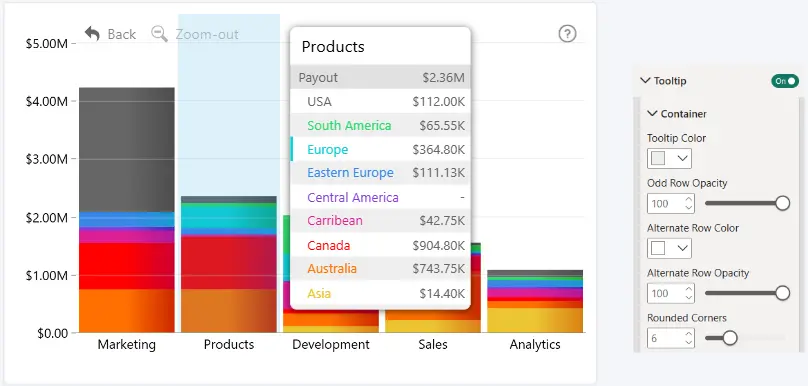Click the Back button label
The height and width of the screenshot is (386, 808).
pyautogui.click(x=122, y=34)
